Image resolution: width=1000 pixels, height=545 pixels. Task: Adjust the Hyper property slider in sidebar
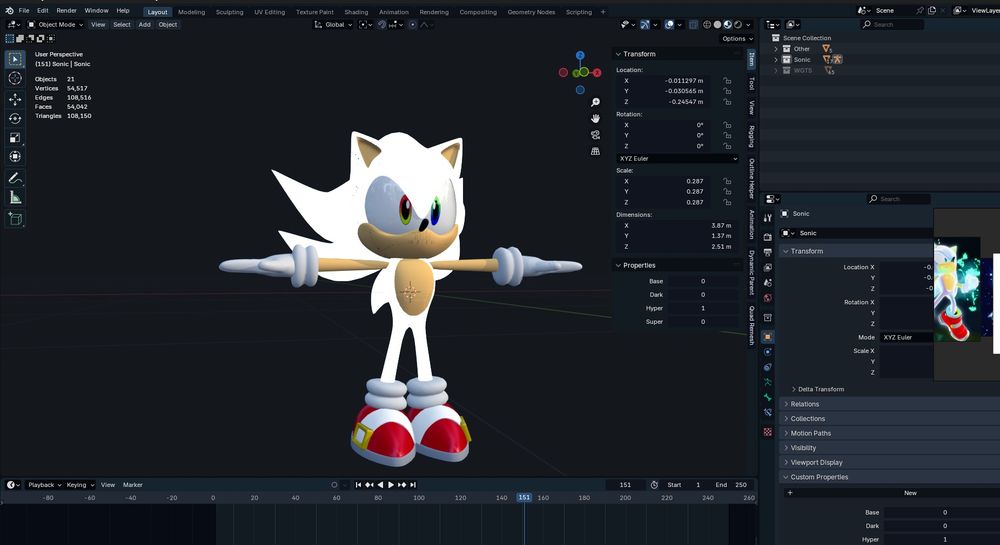pyautogui.click(x=705, y=309)
